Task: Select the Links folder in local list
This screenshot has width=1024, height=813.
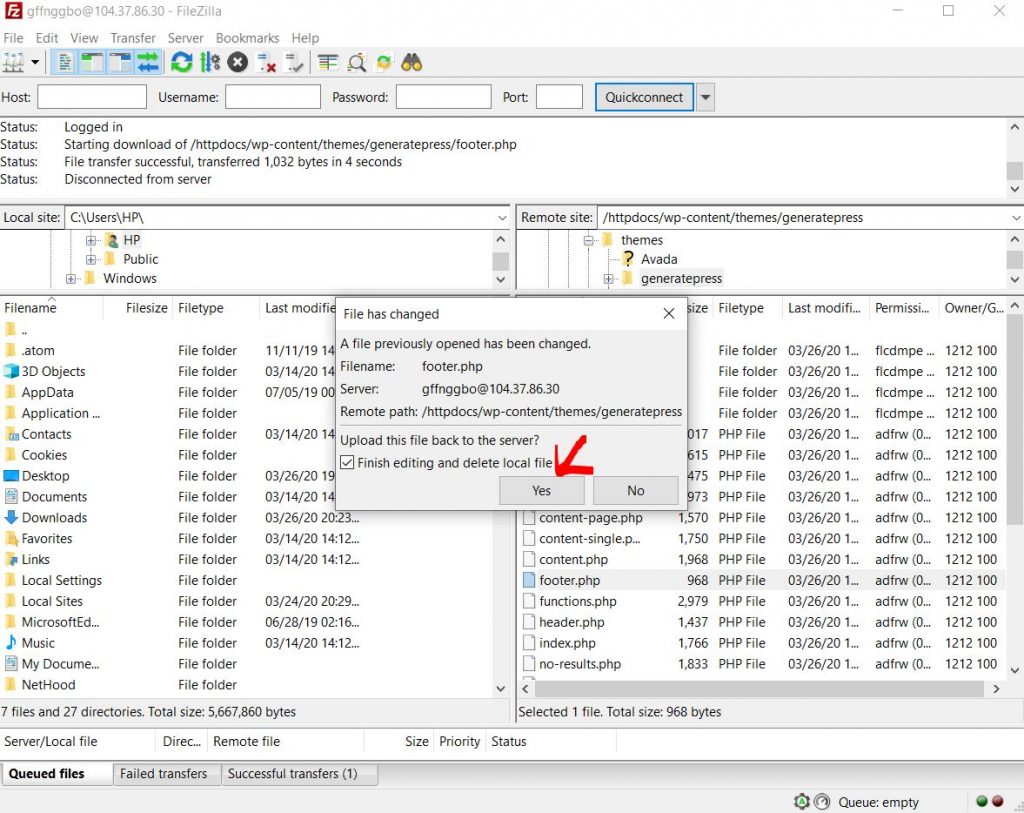Action: (x=27, y=560)
